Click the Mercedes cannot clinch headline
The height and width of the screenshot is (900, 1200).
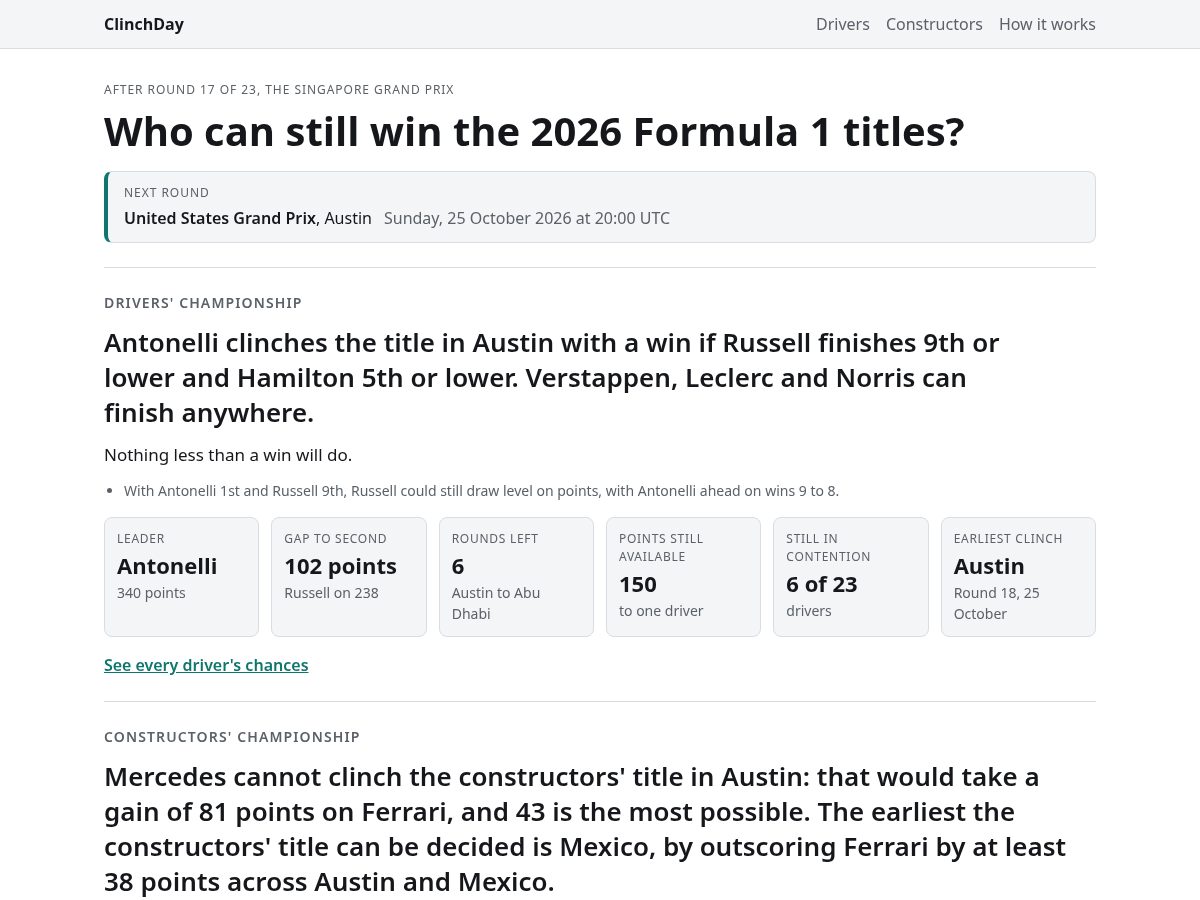(x=585, y=829)
